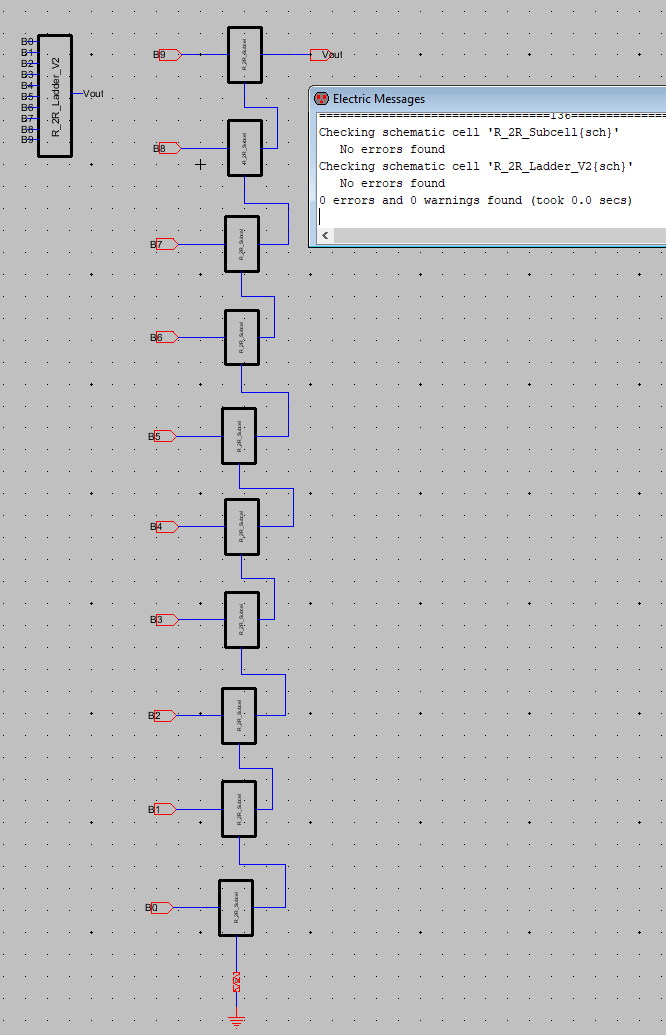The height and width of the screenshot is (1035, 666).
Task: Select the R_2R_Subcell instance connected to B6
Action: [242, 337]
